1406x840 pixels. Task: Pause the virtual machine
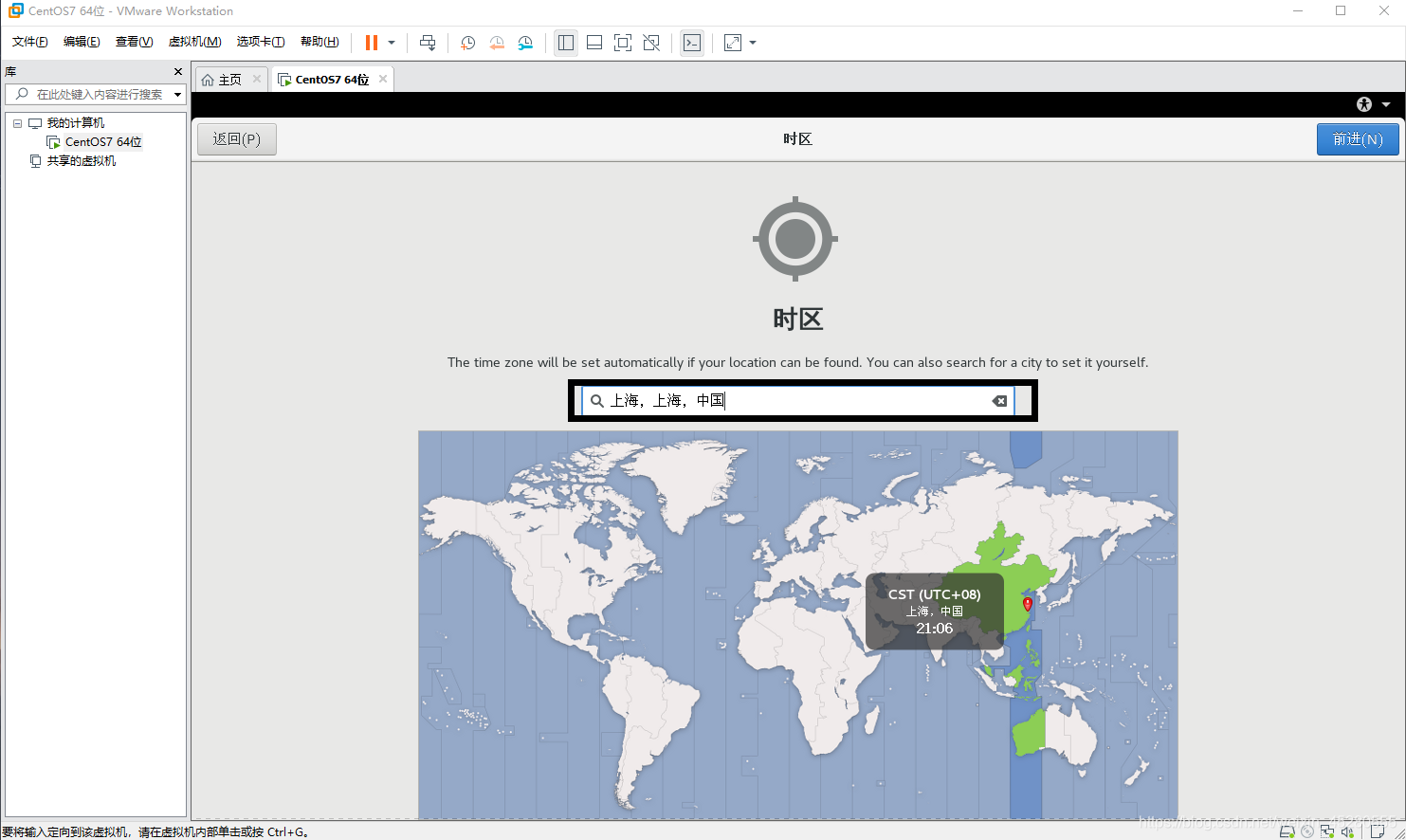(371, 43)
